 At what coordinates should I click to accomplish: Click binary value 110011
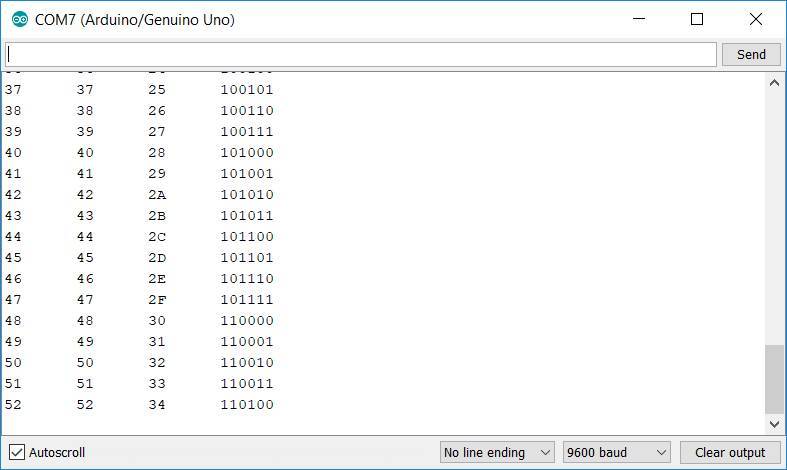(x=247, y=384)
